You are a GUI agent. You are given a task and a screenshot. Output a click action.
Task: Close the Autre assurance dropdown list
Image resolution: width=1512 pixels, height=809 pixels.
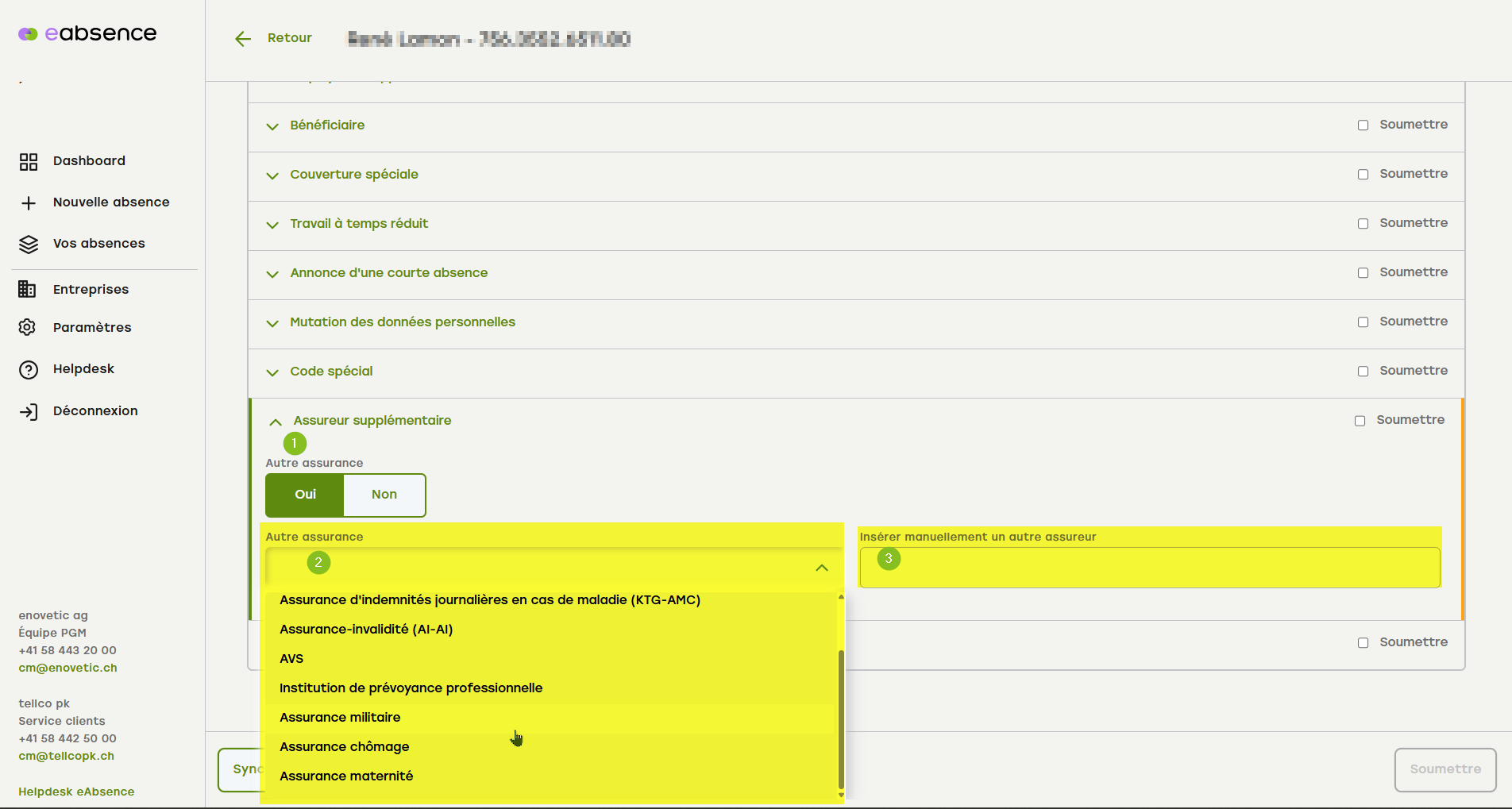821,568
